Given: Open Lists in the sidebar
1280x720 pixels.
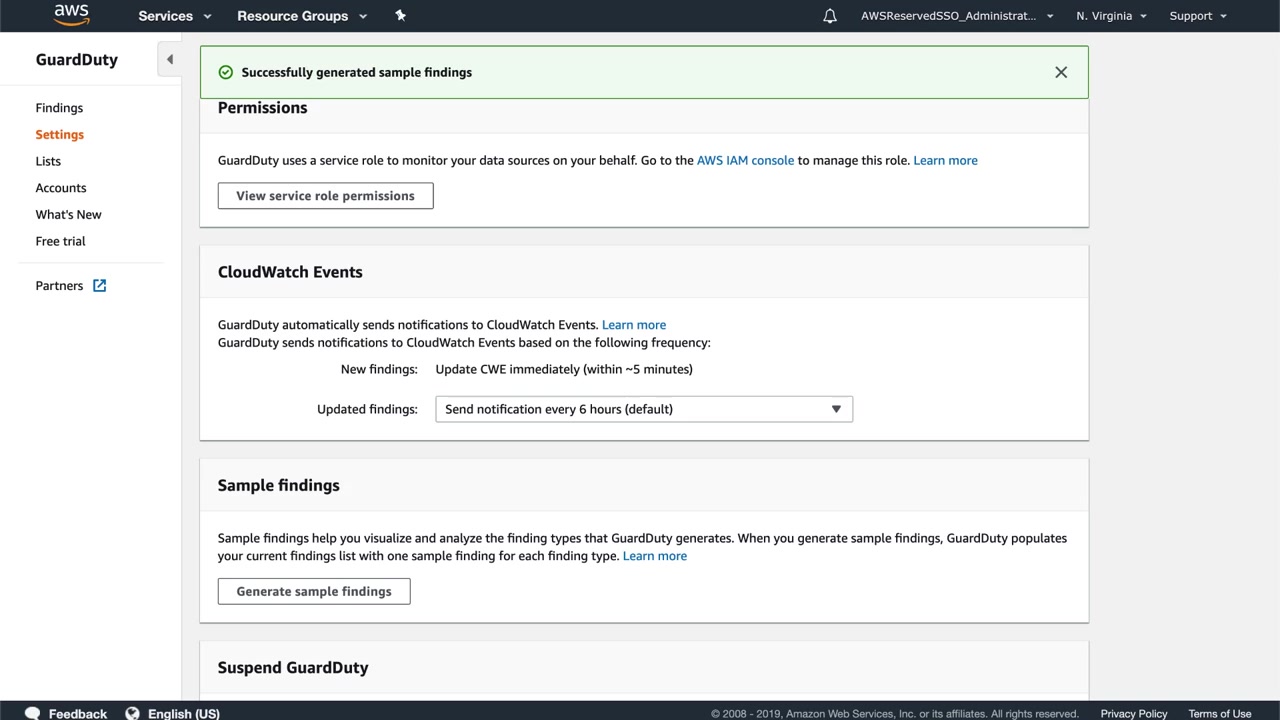Looking at the screenshot, I should [x=48, y=161].
